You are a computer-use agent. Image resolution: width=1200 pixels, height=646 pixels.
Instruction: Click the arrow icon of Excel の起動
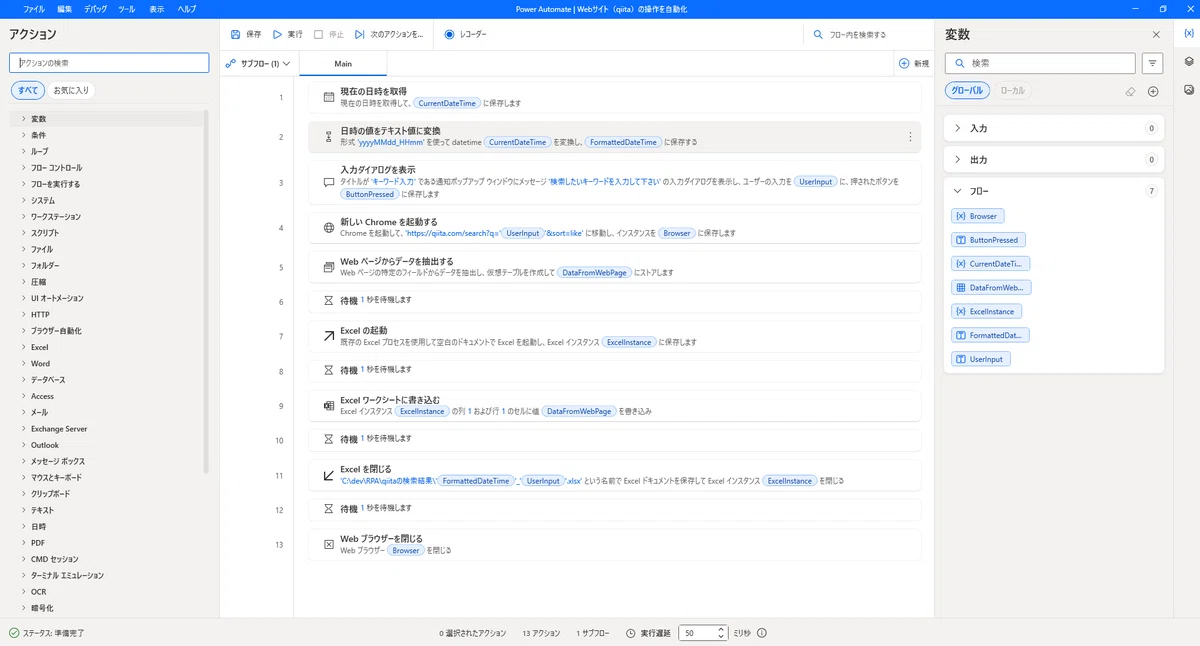click(x=328, y=337)
